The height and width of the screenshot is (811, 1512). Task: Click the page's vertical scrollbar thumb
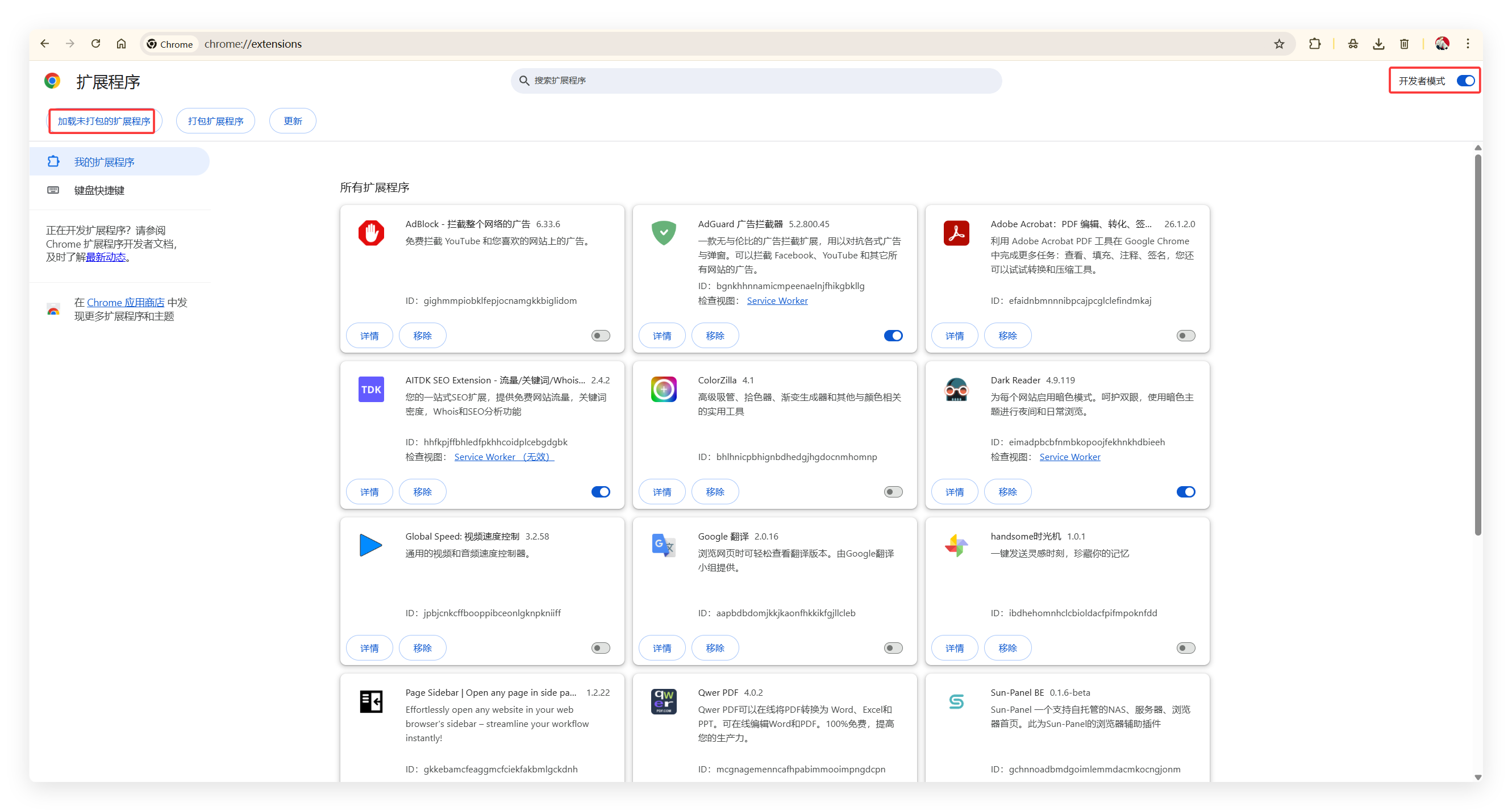point(1477,345)
